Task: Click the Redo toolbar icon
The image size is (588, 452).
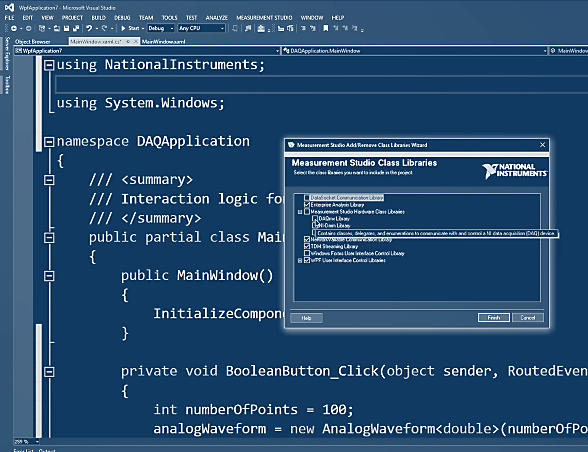Action: click(x=104, y=28)
